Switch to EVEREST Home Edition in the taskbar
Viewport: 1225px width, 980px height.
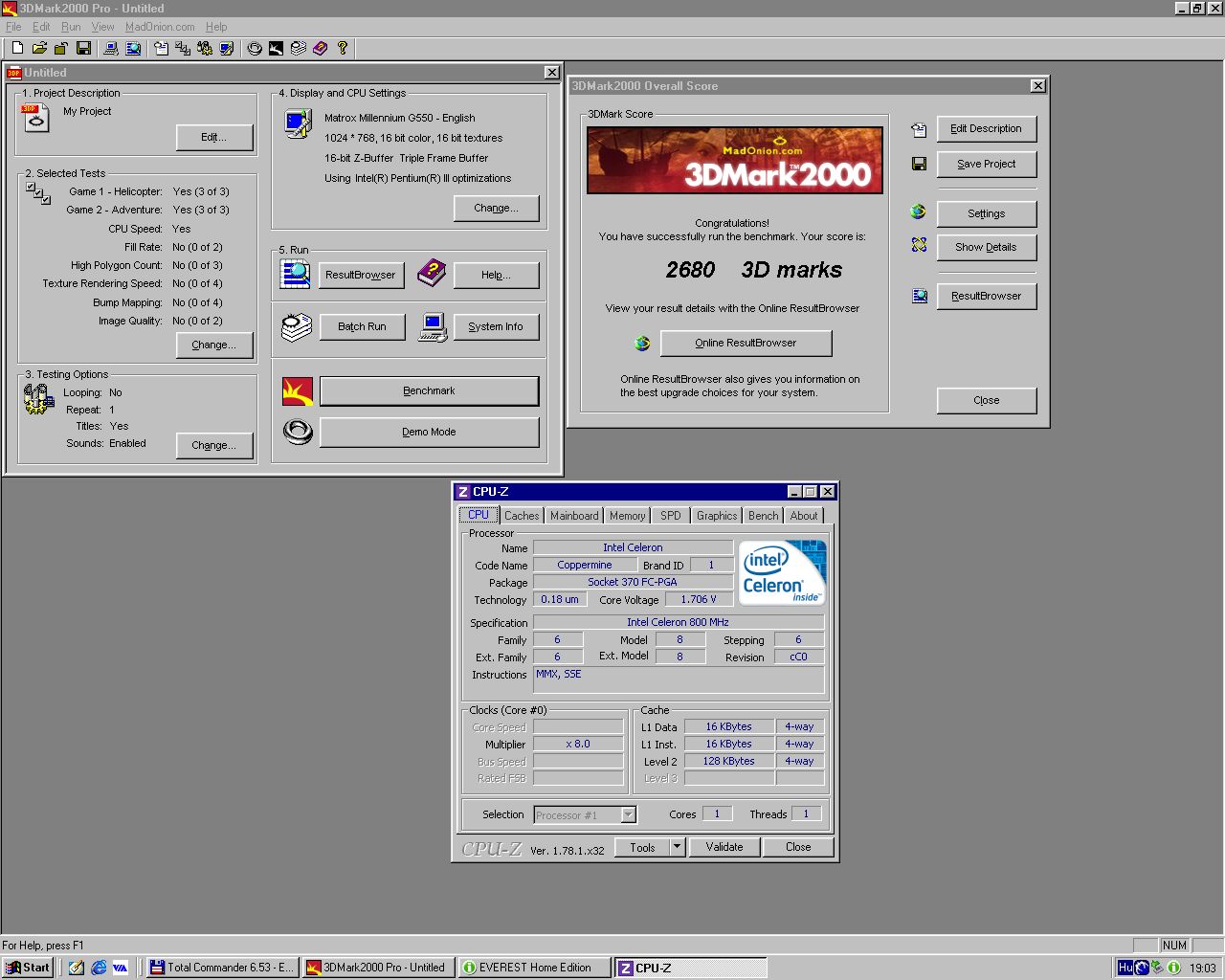534,968
